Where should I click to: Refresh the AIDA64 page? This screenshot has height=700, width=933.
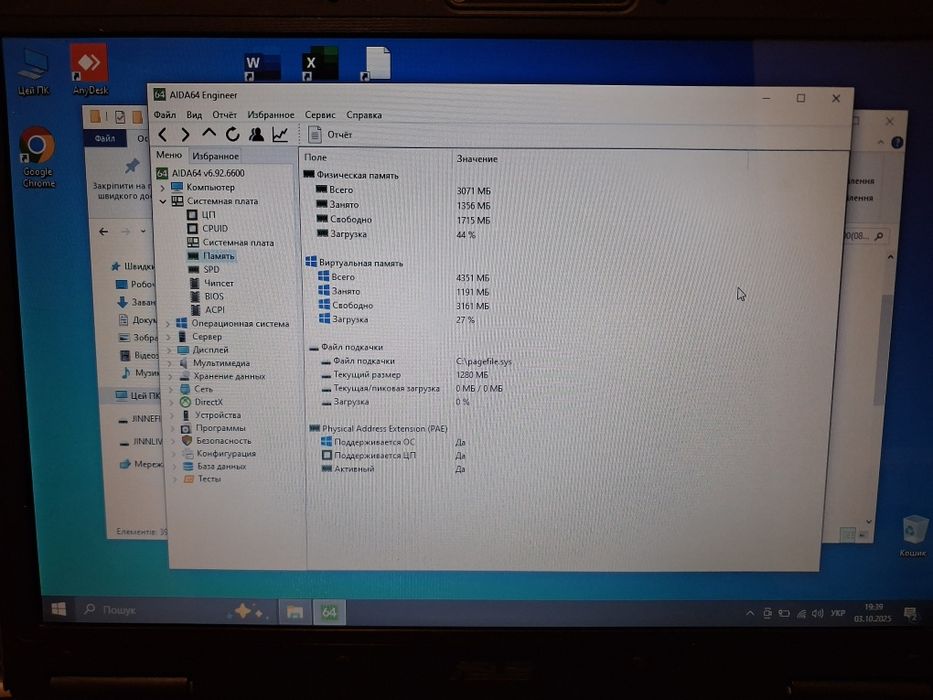(x=232, y=135)
